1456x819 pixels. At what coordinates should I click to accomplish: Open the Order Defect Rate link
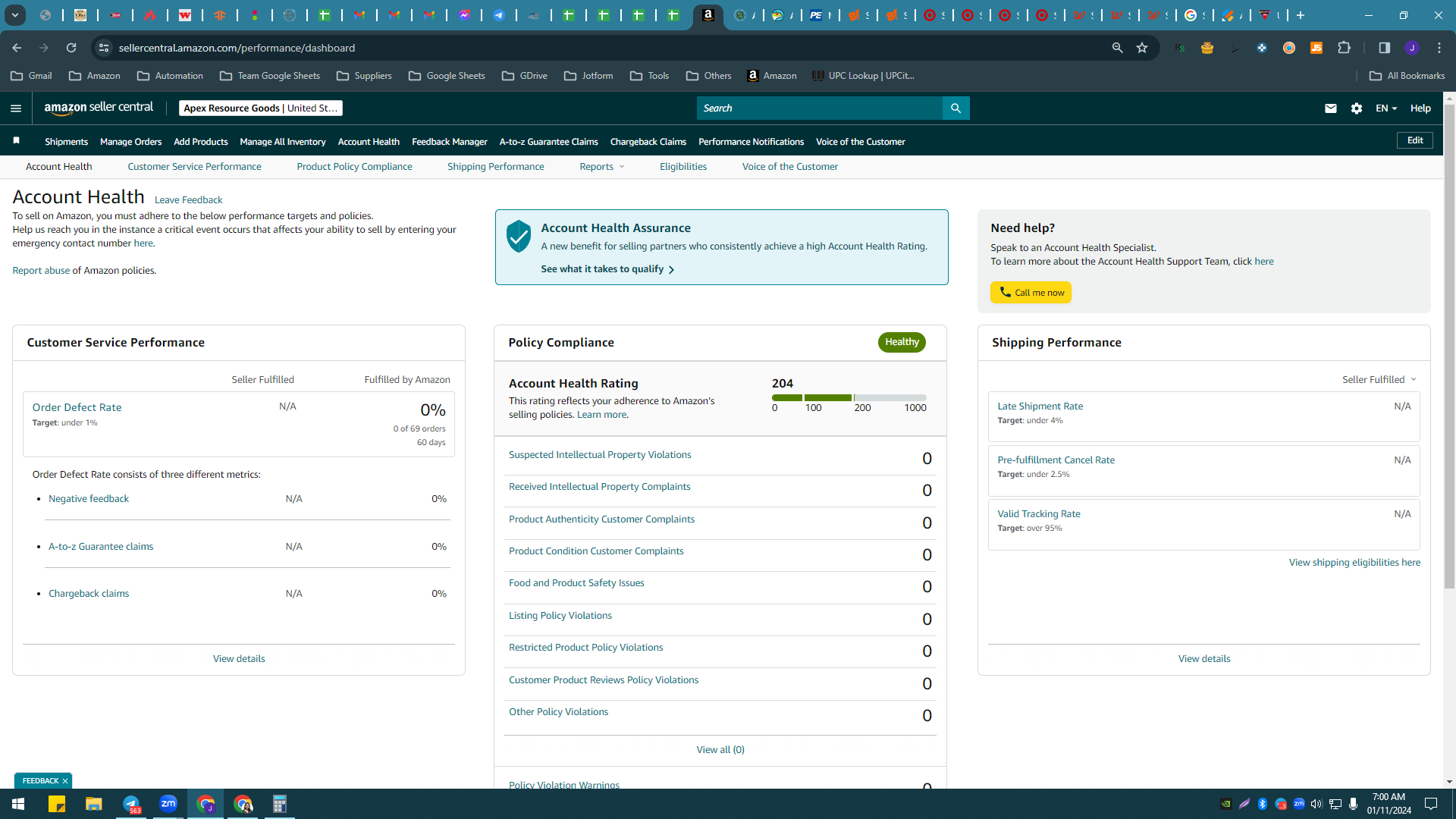click(x=77, y=407)
